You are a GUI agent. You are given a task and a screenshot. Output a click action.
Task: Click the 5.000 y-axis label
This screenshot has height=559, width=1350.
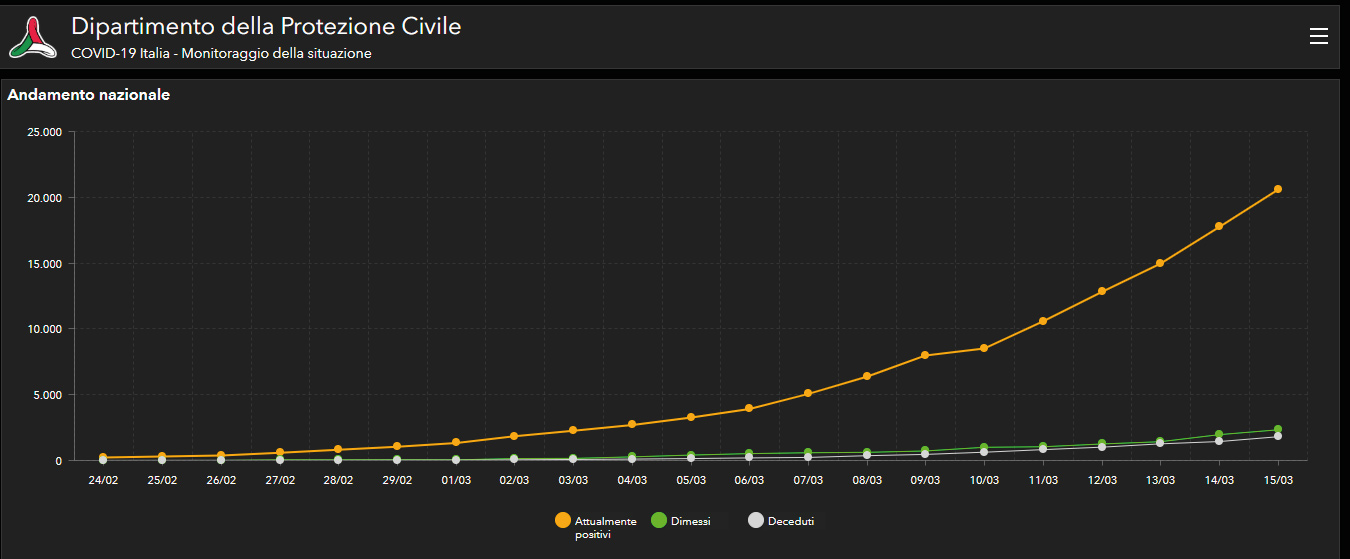coord(47,395)
